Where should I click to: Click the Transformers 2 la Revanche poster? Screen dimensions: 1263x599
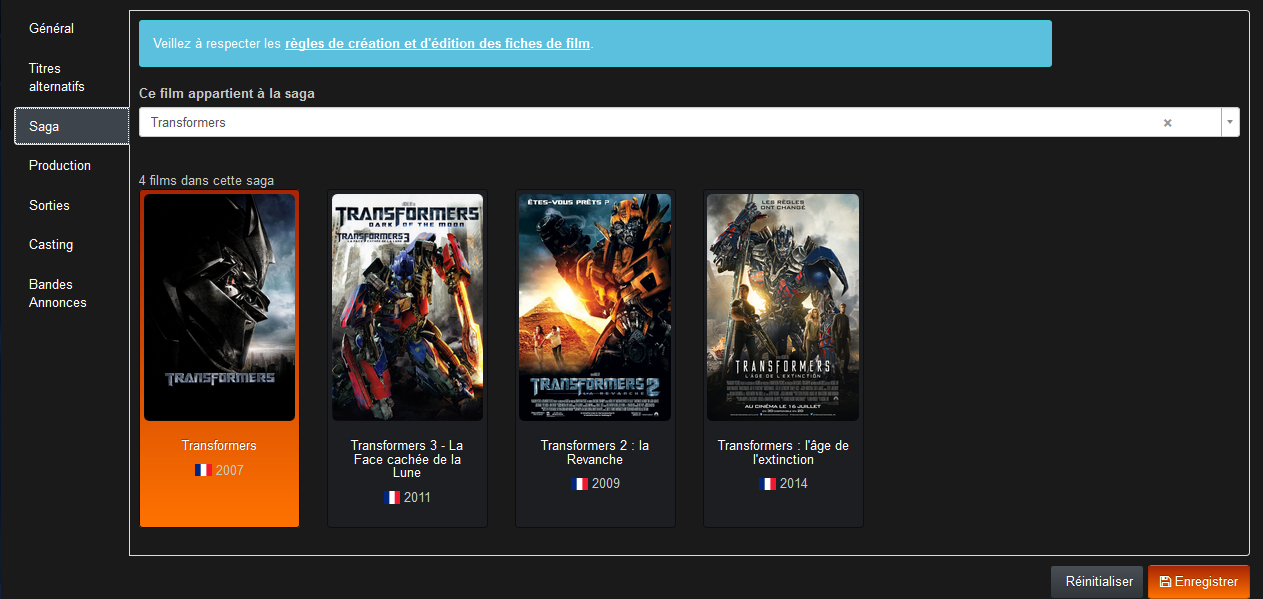click(x=595, y=307)
